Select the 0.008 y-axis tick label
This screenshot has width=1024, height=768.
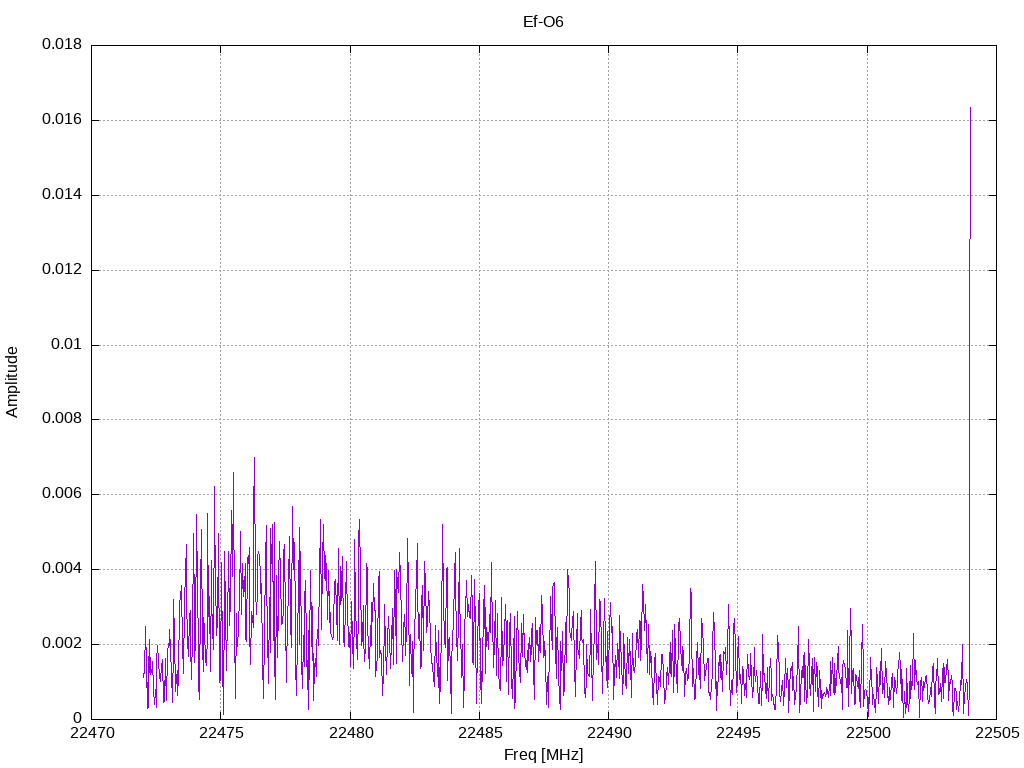(61, 419)
